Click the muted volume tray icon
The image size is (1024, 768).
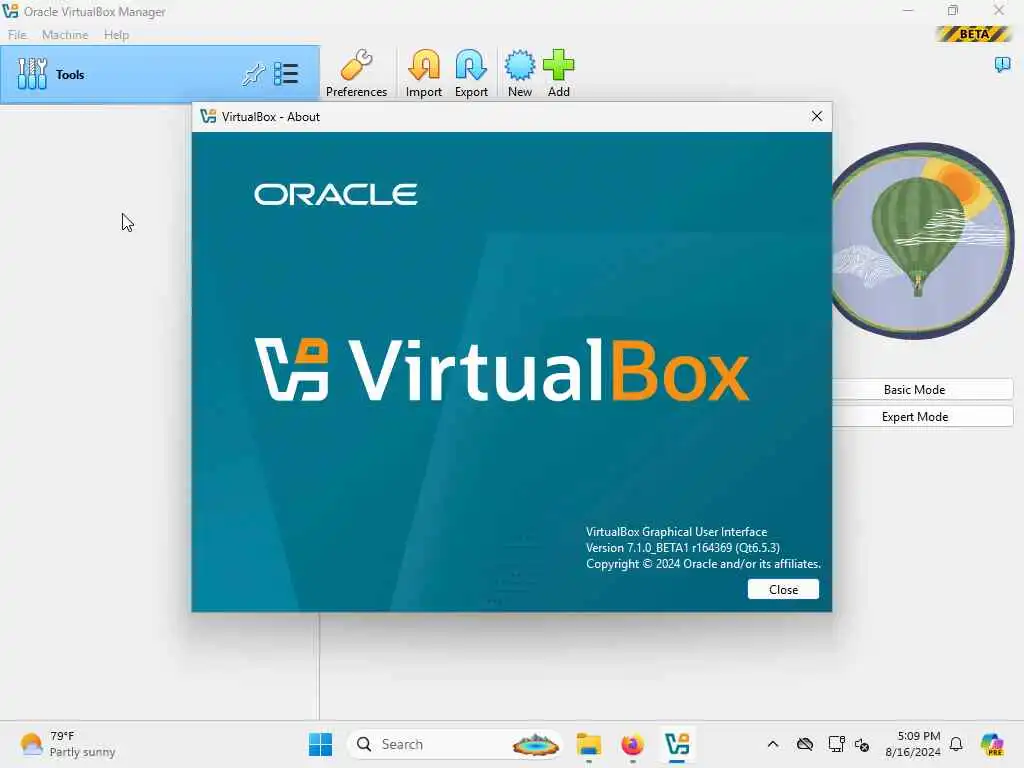(862, 744)
